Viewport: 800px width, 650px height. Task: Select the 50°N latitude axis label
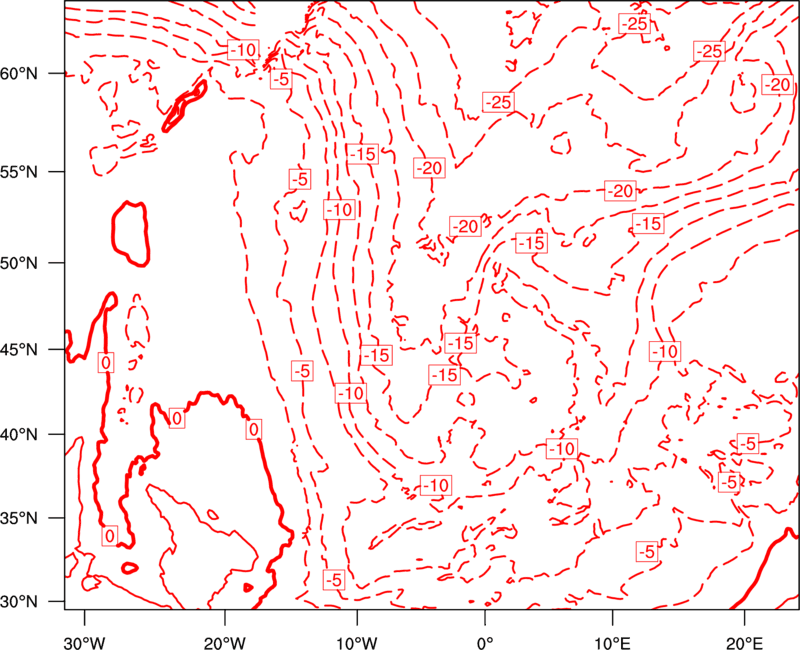pyautogui.click(x=19, y=263)
